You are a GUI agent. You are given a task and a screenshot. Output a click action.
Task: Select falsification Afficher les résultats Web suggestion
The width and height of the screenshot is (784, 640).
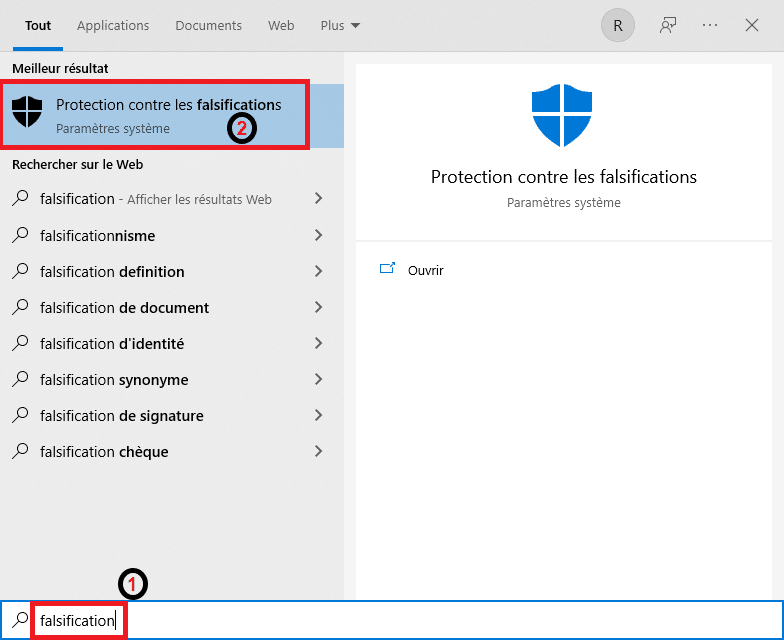click(x=172, y=199)
